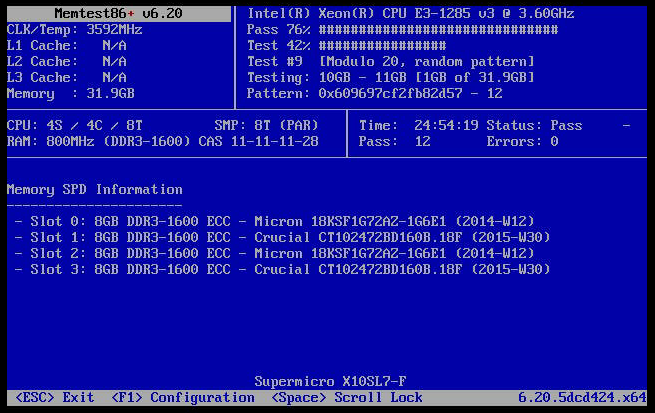655x413 pixels.
Task: Select the L2 Cache N/A line
Action: 66,62
